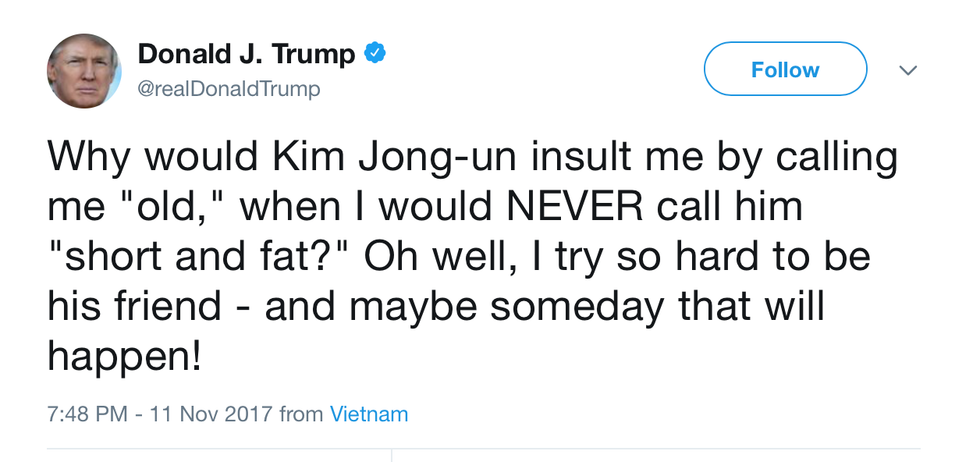Click the Donald J. Trump display name

pyautogui.click(x=246, y=54)
